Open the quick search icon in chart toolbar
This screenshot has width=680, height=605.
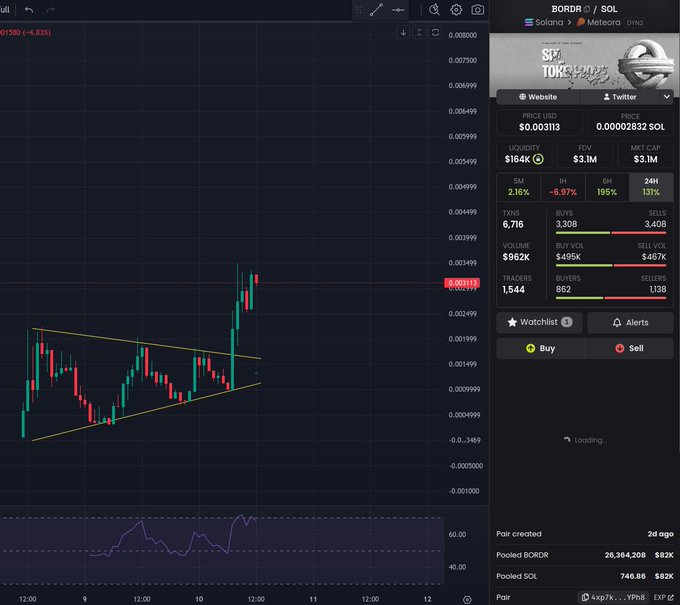click(x=434, y=10)
